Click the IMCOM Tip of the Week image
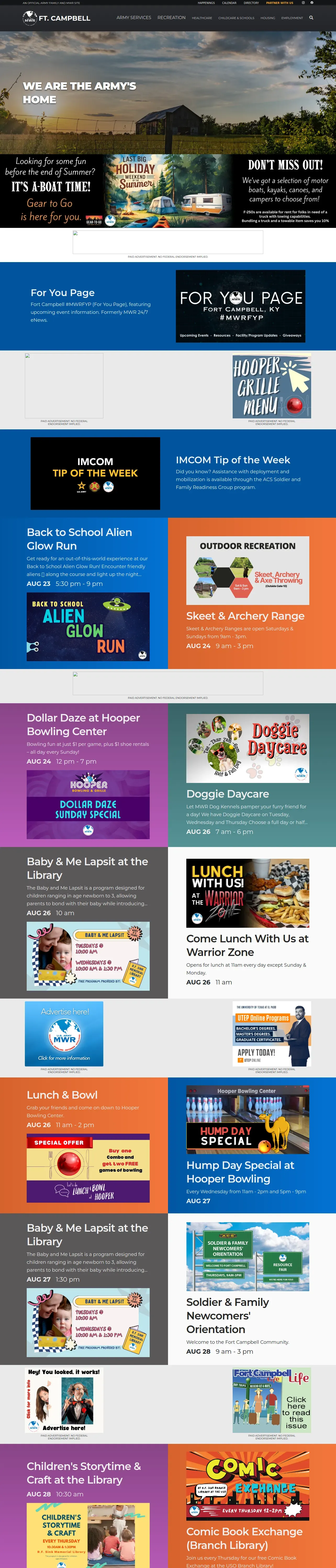The width and height of the screenshot is (336, 1568). tap(95, 473)
